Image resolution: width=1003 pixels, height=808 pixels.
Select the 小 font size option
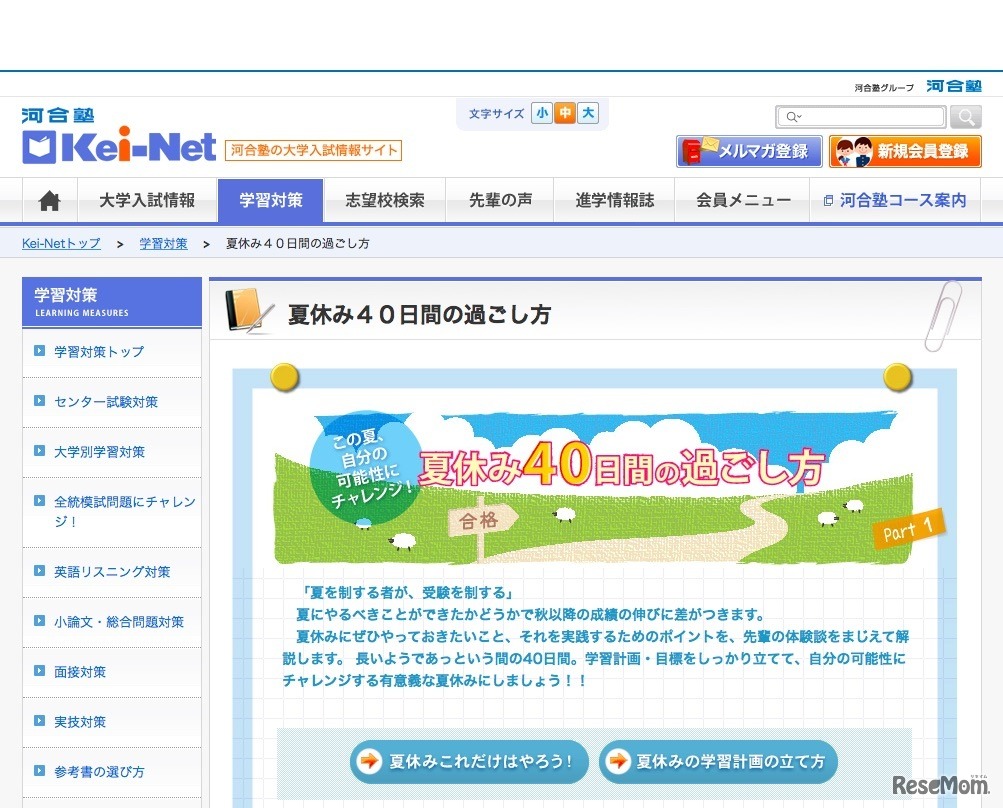click(541, 113)
